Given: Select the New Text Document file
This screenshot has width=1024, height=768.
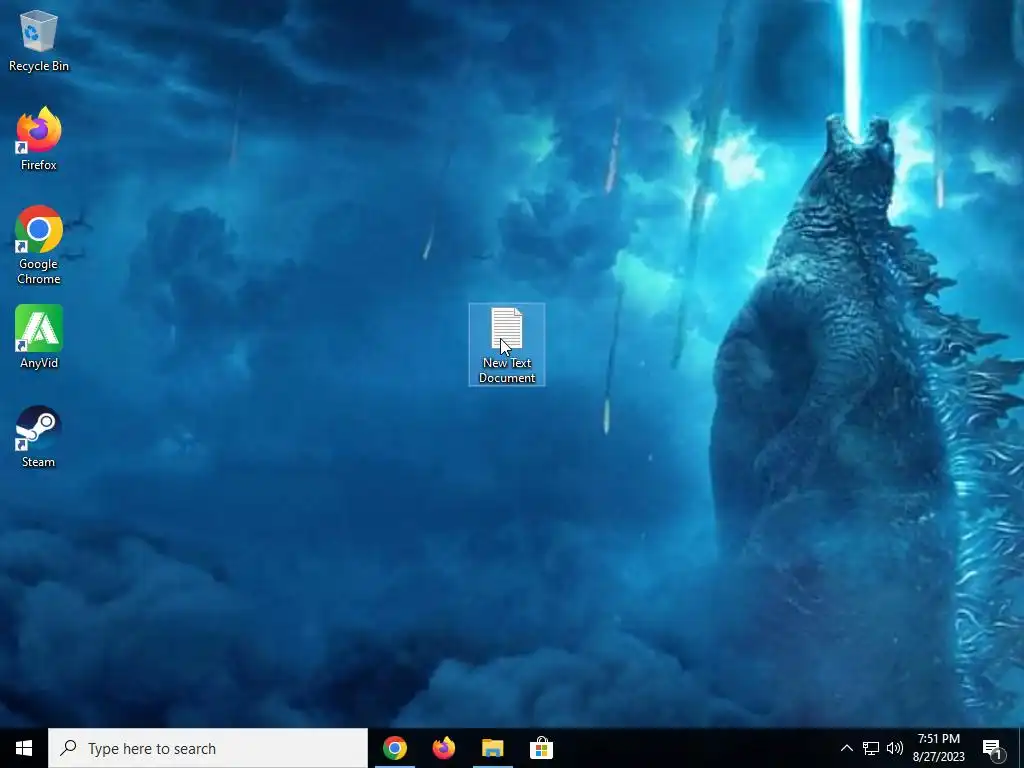Looking at the screenshot, I should 507,345.
